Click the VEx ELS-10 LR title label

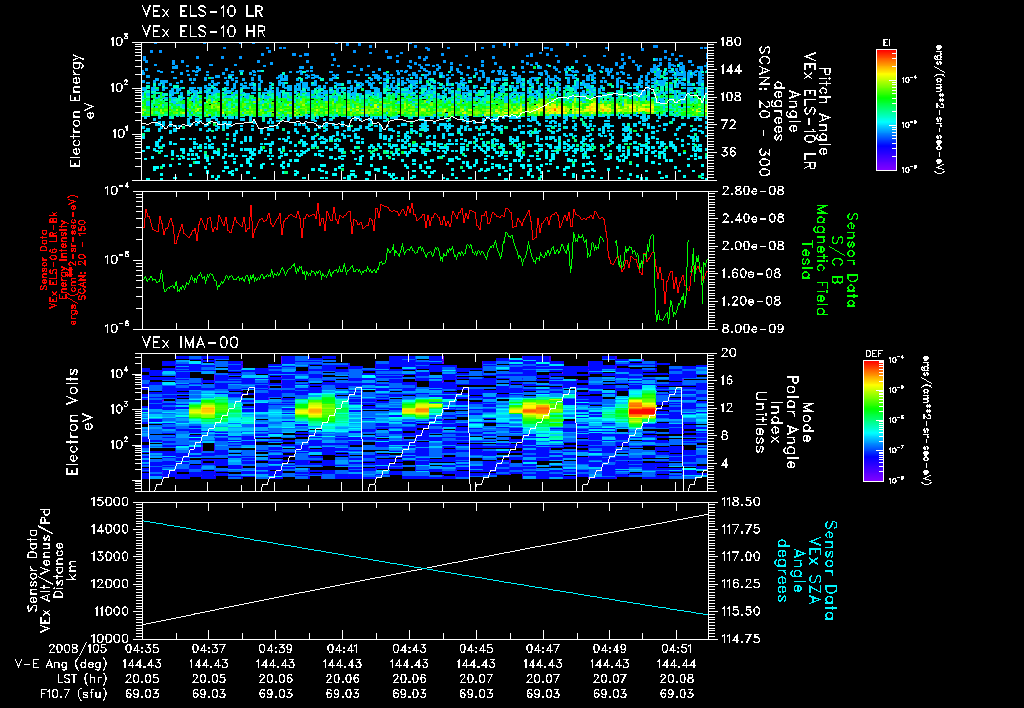(x=202, y=12)
